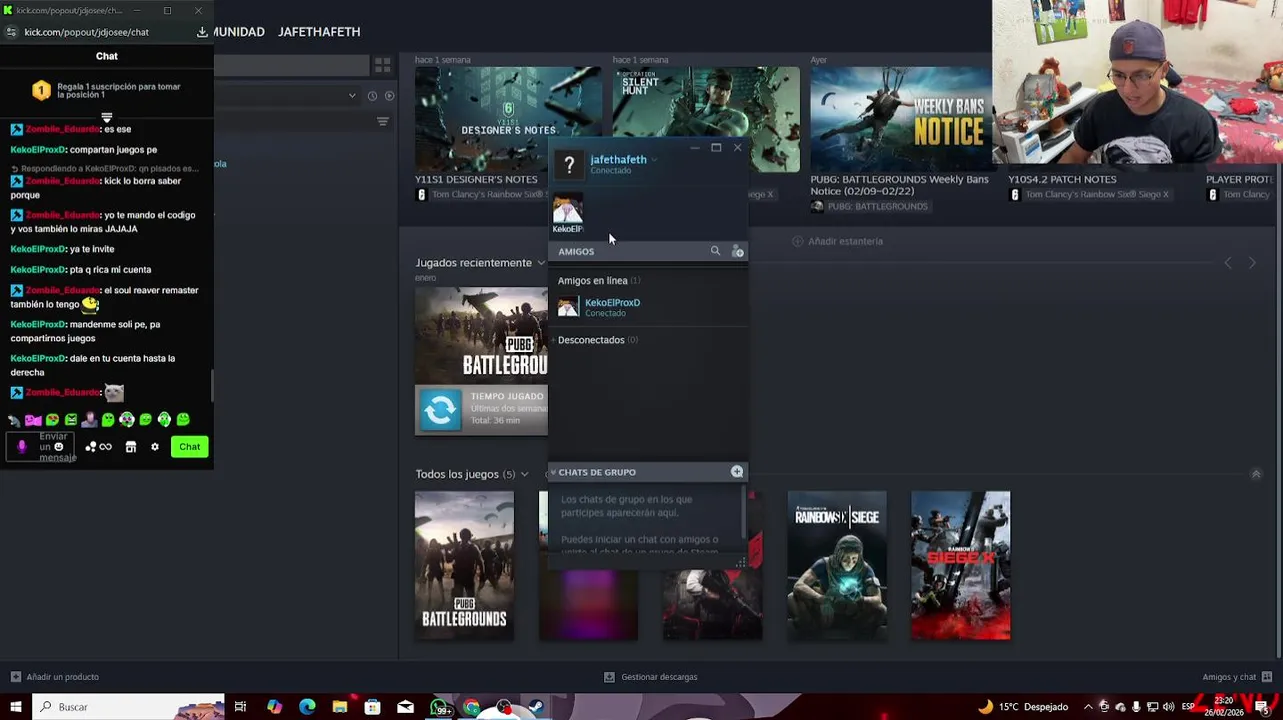Open PUBG Battlegrounds cover in all games
Image resolution: width=1283 pixels, height=720 pixels.
464,565
